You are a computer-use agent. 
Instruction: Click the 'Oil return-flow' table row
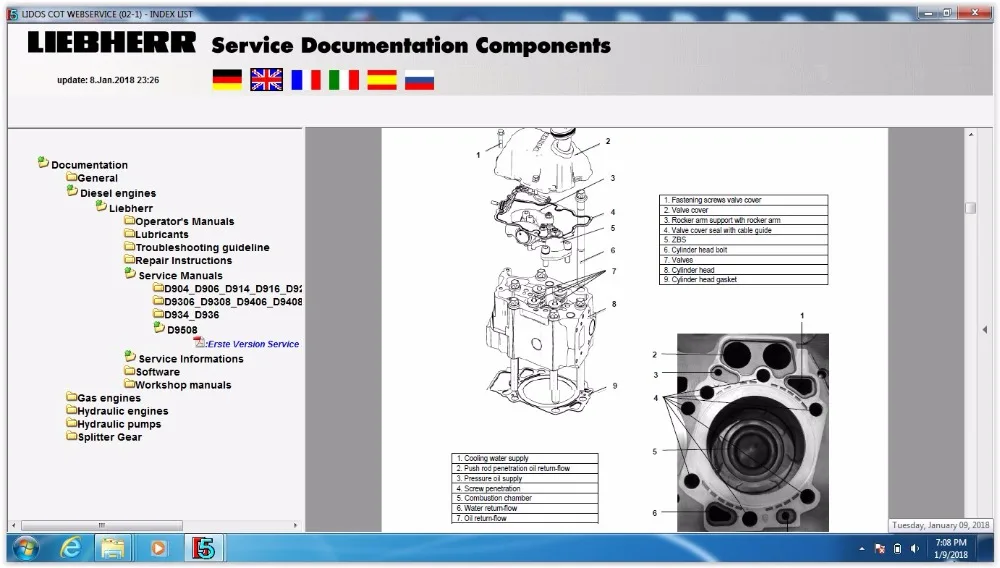pyautogui.click(x=524, y=518)
